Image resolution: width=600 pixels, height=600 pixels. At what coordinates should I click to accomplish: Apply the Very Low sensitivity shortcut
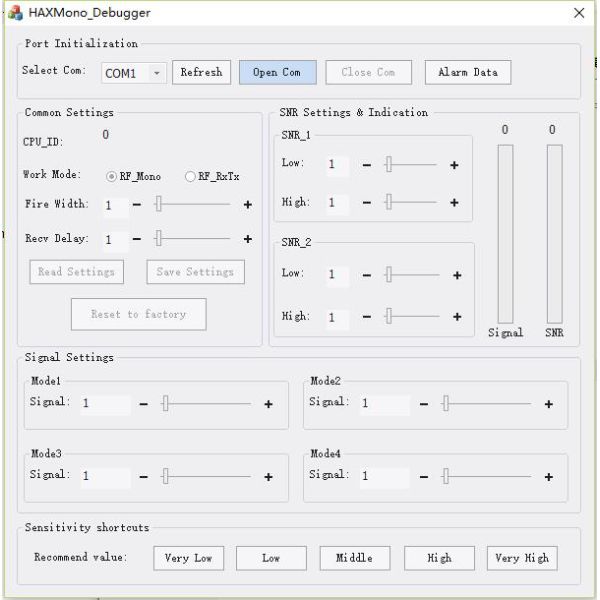point(188,558)
